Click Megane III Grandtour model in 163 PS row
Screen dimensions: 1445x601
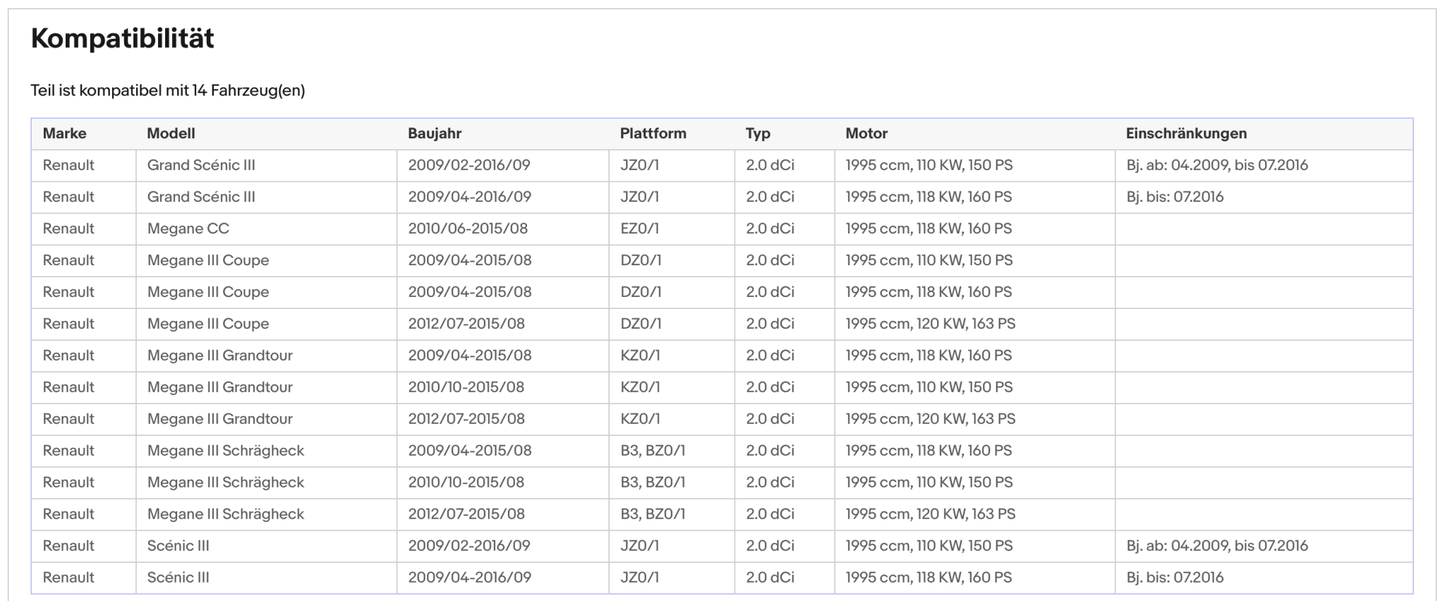[x=220, y=419]
